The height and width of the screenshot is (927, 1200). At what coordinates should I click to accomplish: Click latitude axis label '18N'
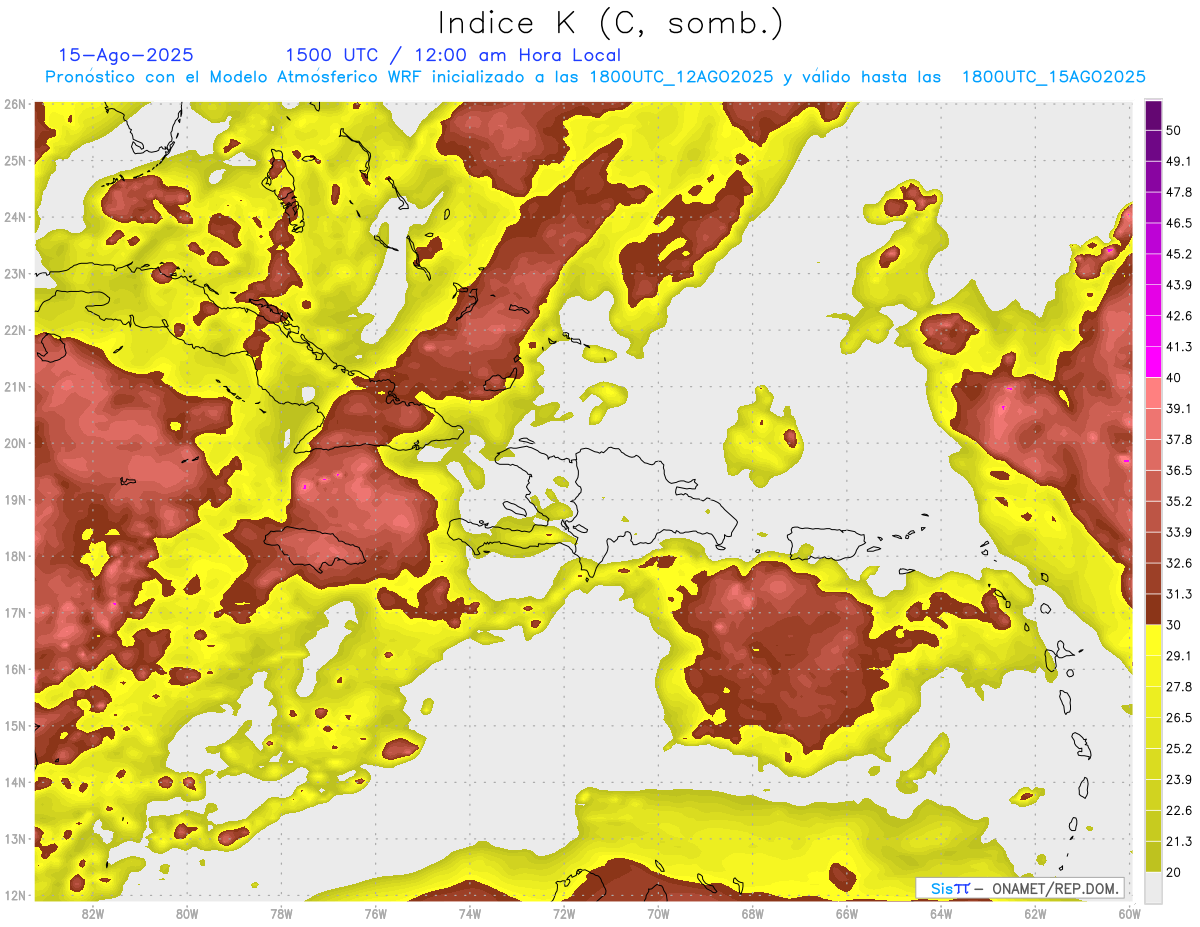pos(15,556)
